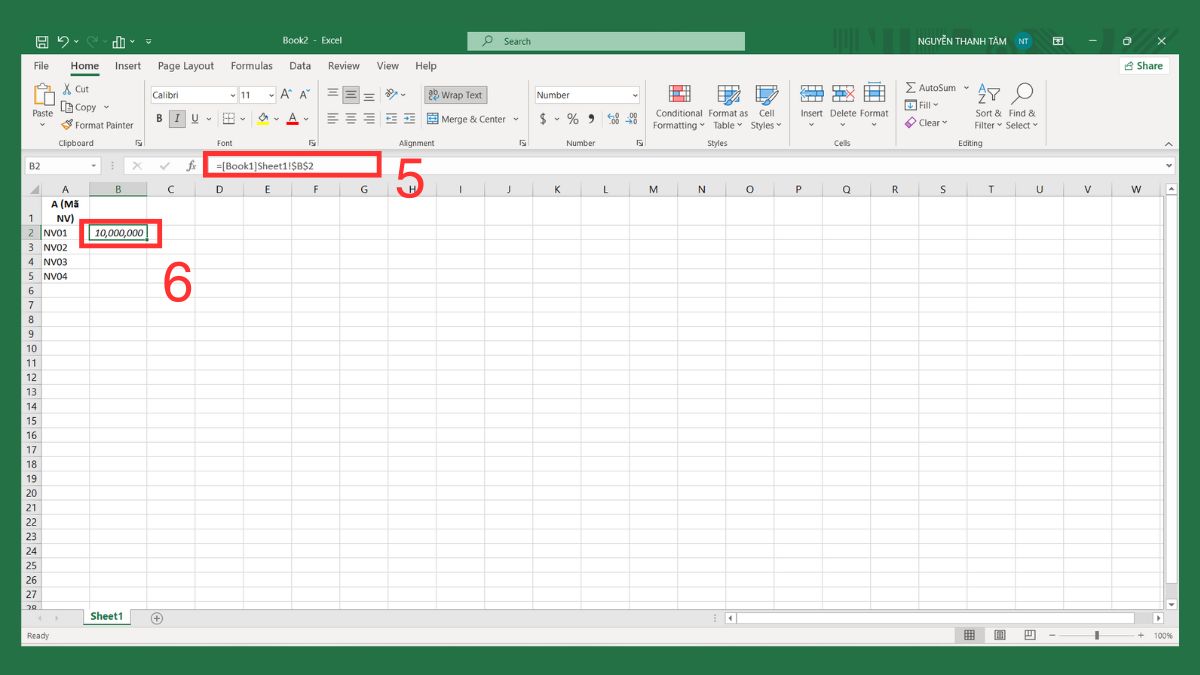Click the Cut scissors icon
The image size is (1200, 675).
click(68, 89)
